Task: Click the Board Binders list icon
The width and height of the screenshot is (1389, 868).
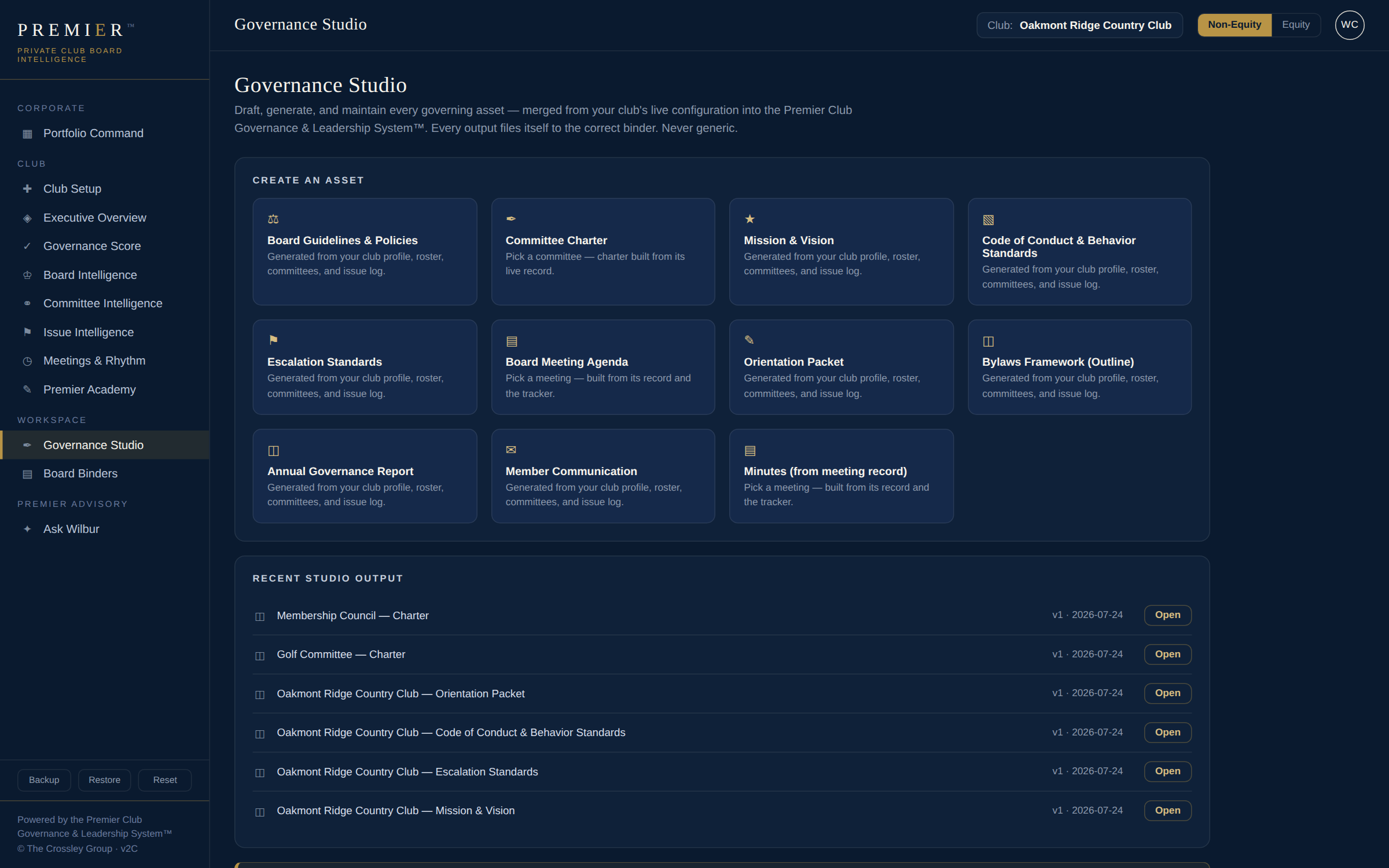Action: 27,474
